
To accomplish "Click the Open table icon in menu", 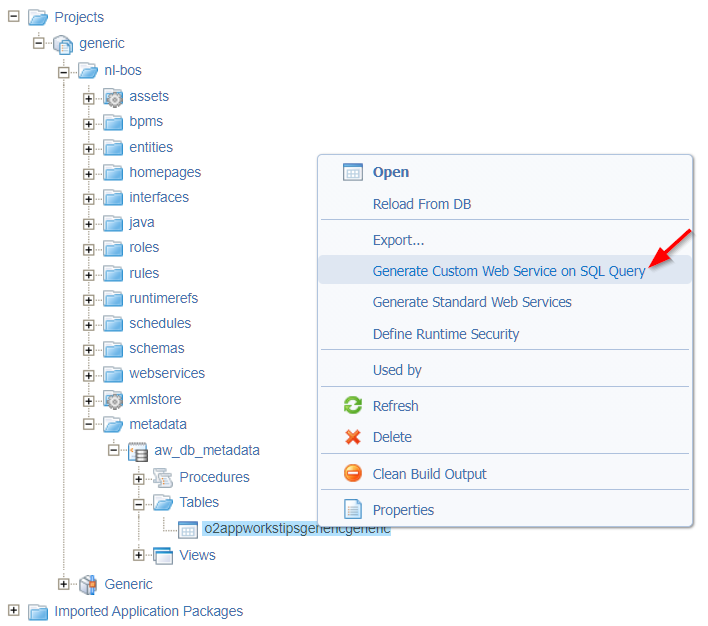I will point(352,172).
